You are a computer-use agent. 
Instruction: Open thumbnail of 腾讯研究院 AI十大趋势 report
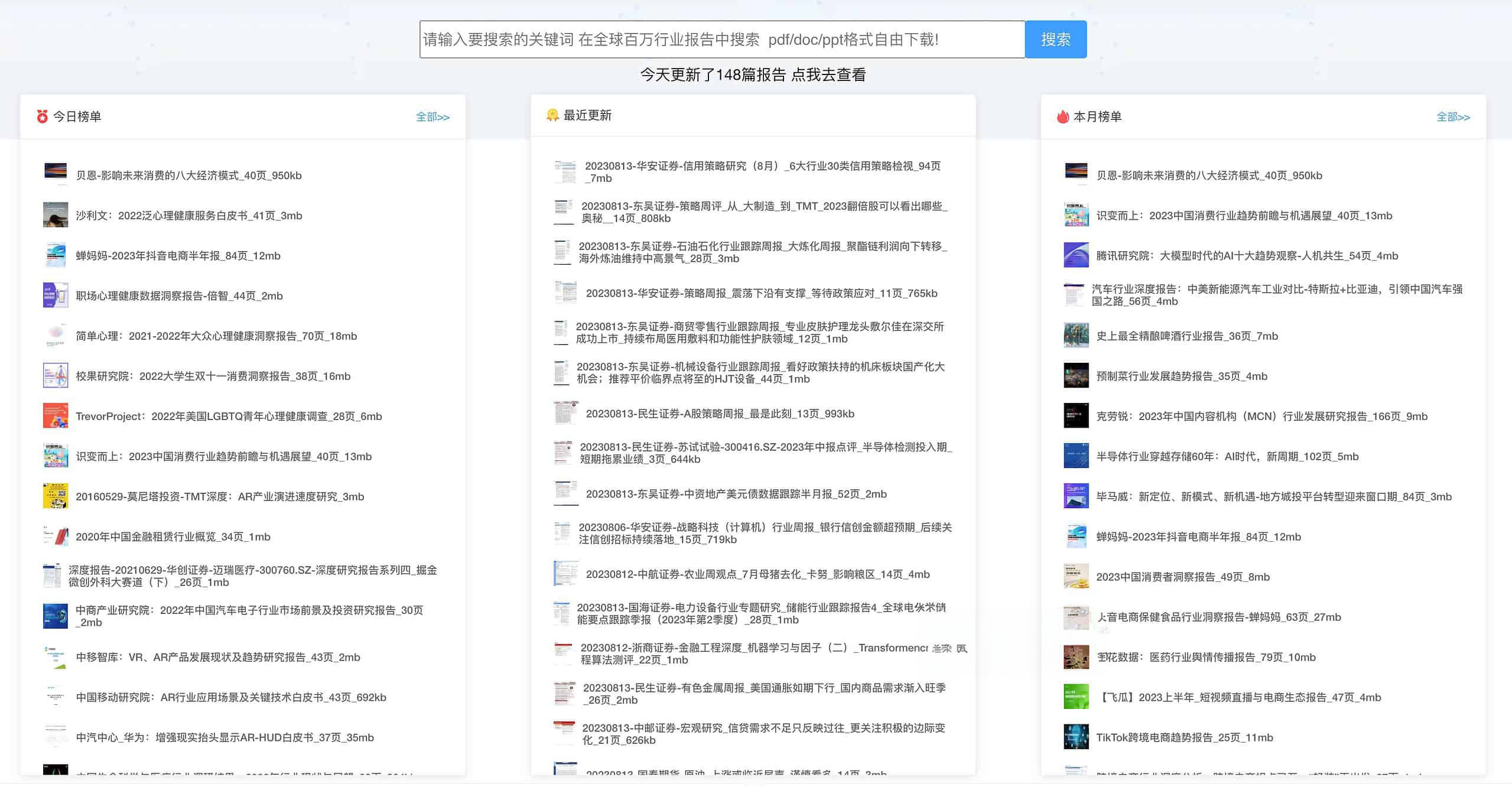coord(1076,255)
